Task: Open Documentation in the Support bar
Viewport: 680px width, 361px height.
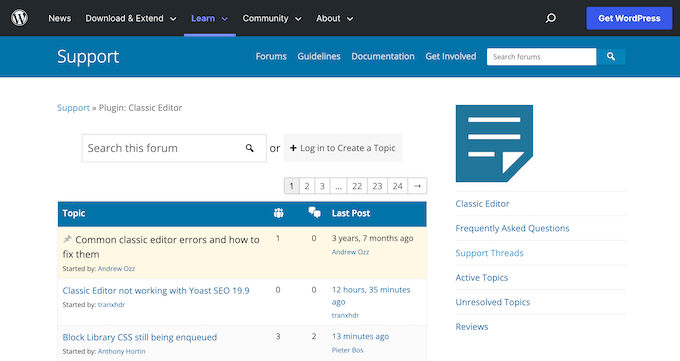Action: point(383,56)
